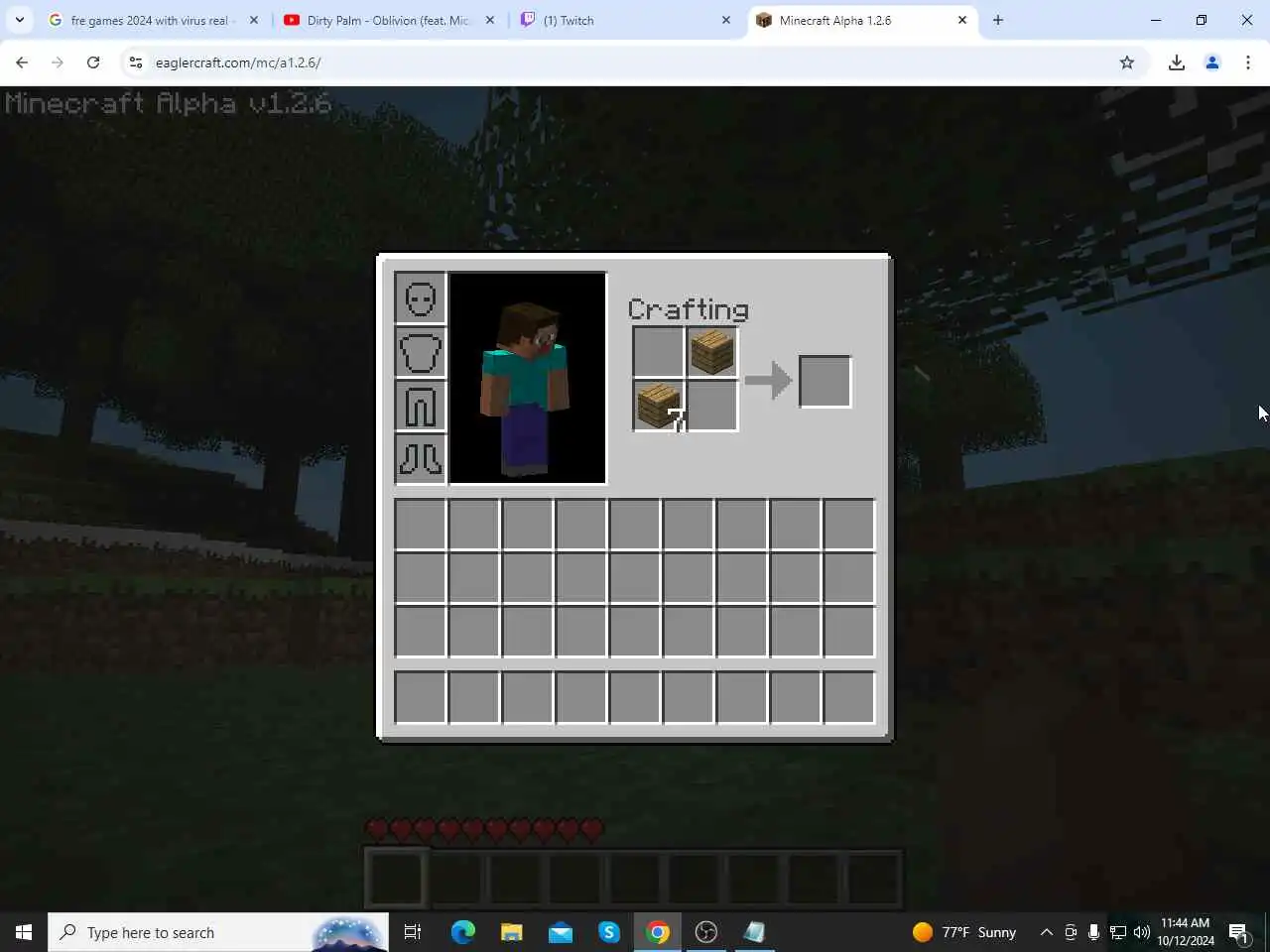Open Chrome downloads

click(1177, 62)
